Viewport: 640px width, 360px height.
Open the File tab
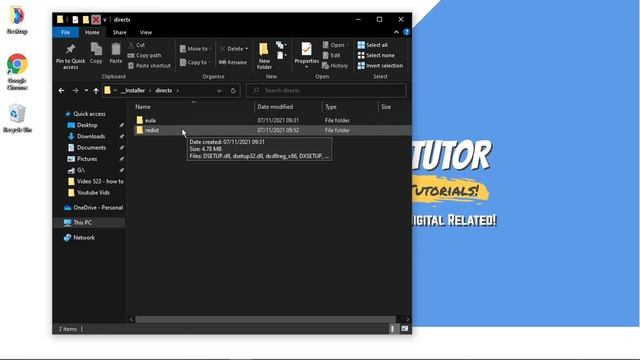[65, 32]
